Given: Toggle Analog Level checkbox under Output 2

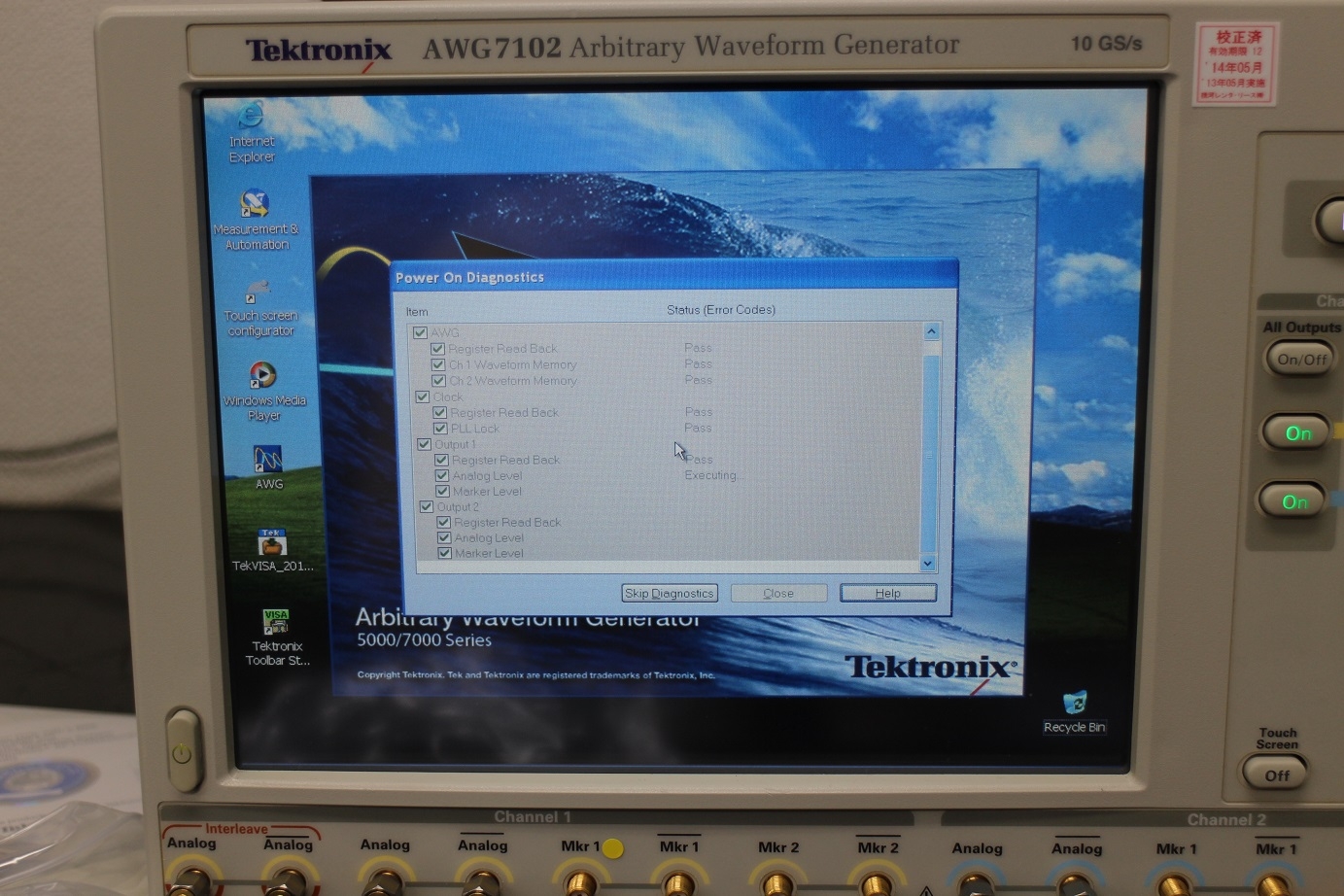Looking at the screenshot, I should pyautogui.click(x=444, y=537).
